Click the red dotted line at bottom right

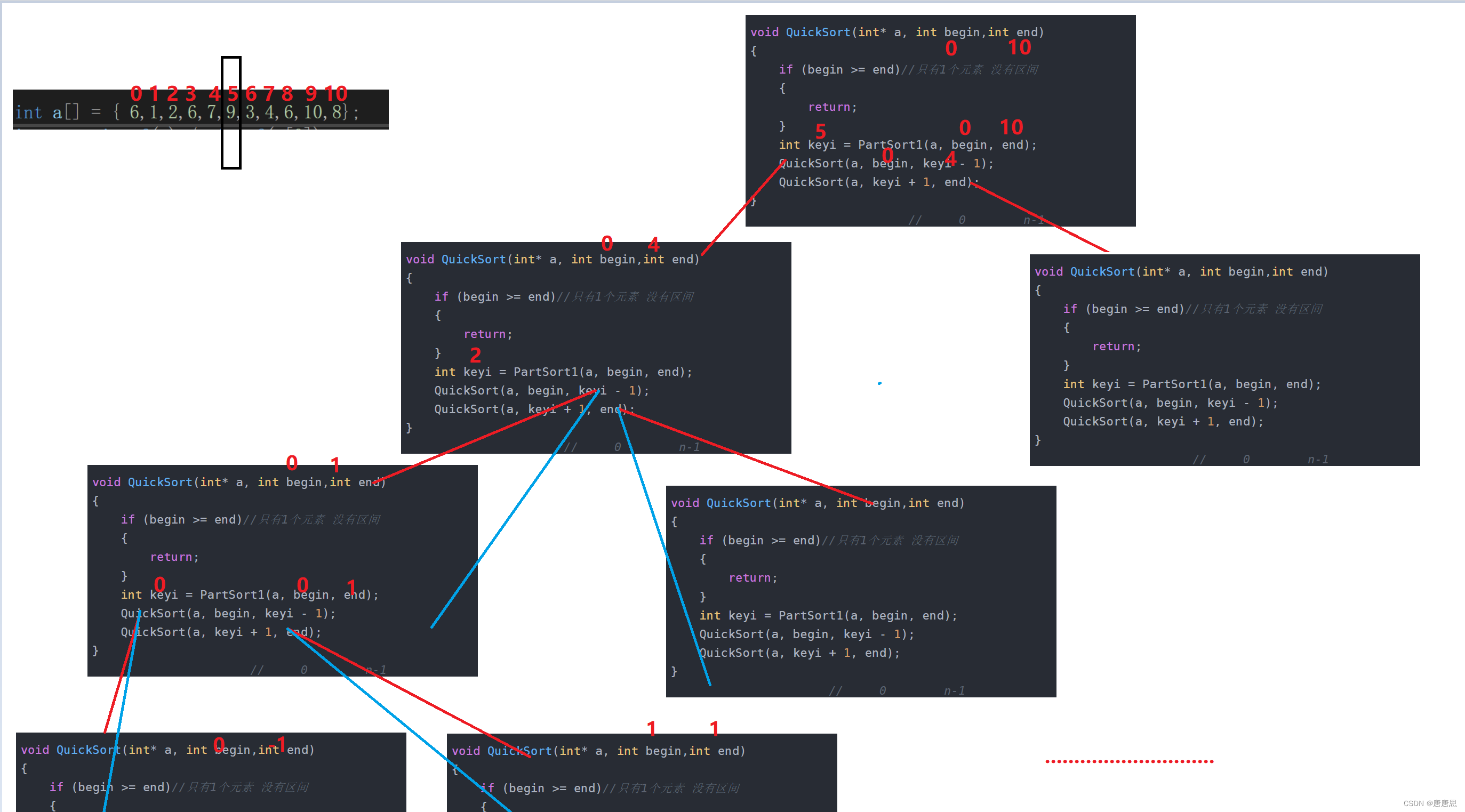click(1129, 761)
